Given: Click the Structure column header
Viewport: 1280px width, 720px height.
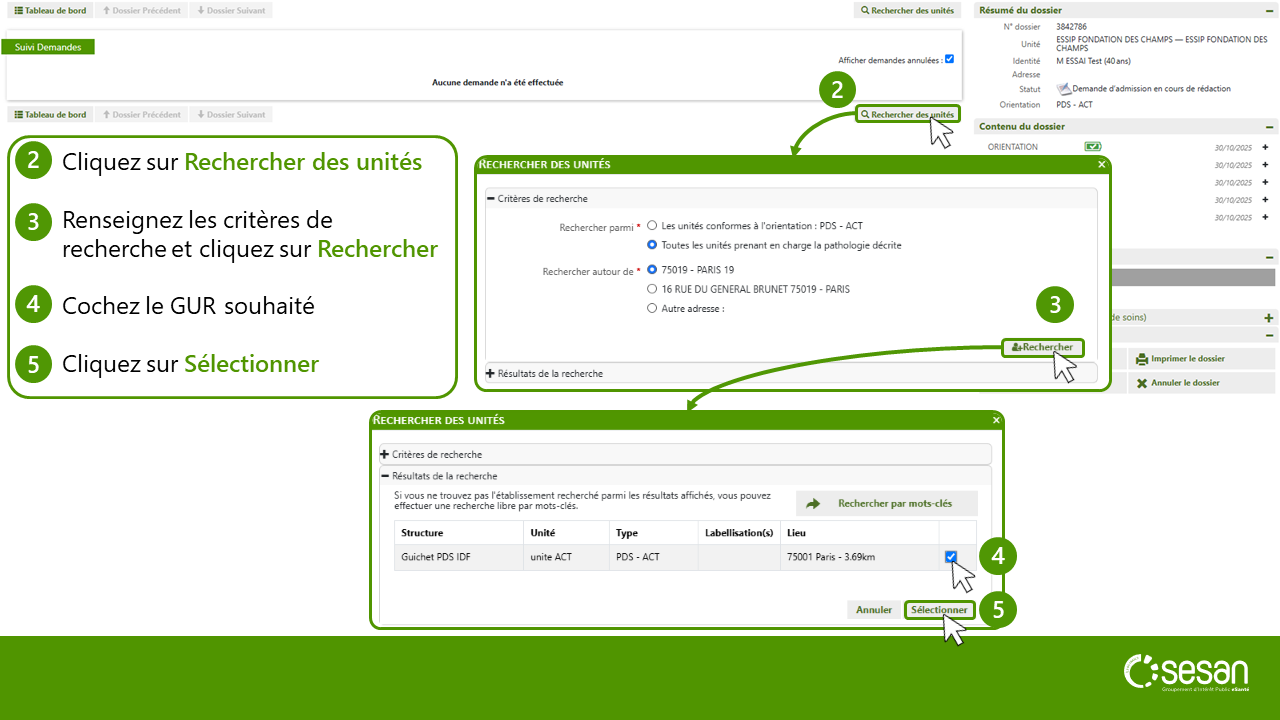Looking at the screenshot, I should click(422, 533).
